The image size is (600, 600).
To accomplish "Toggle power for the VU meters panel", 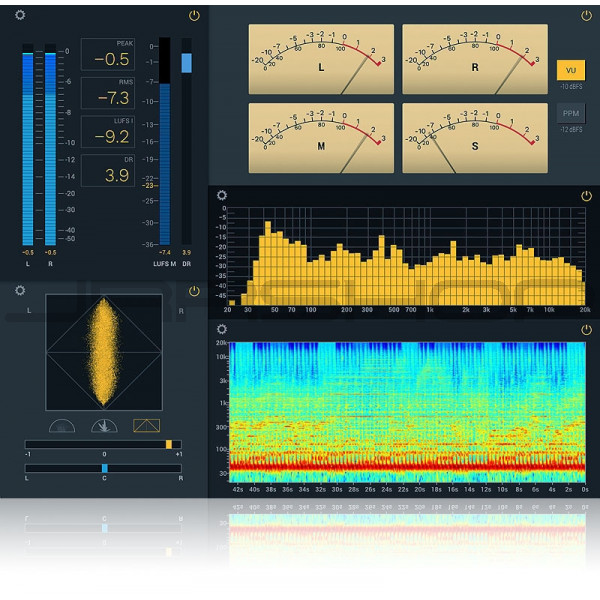I will (x=586, y=16).
